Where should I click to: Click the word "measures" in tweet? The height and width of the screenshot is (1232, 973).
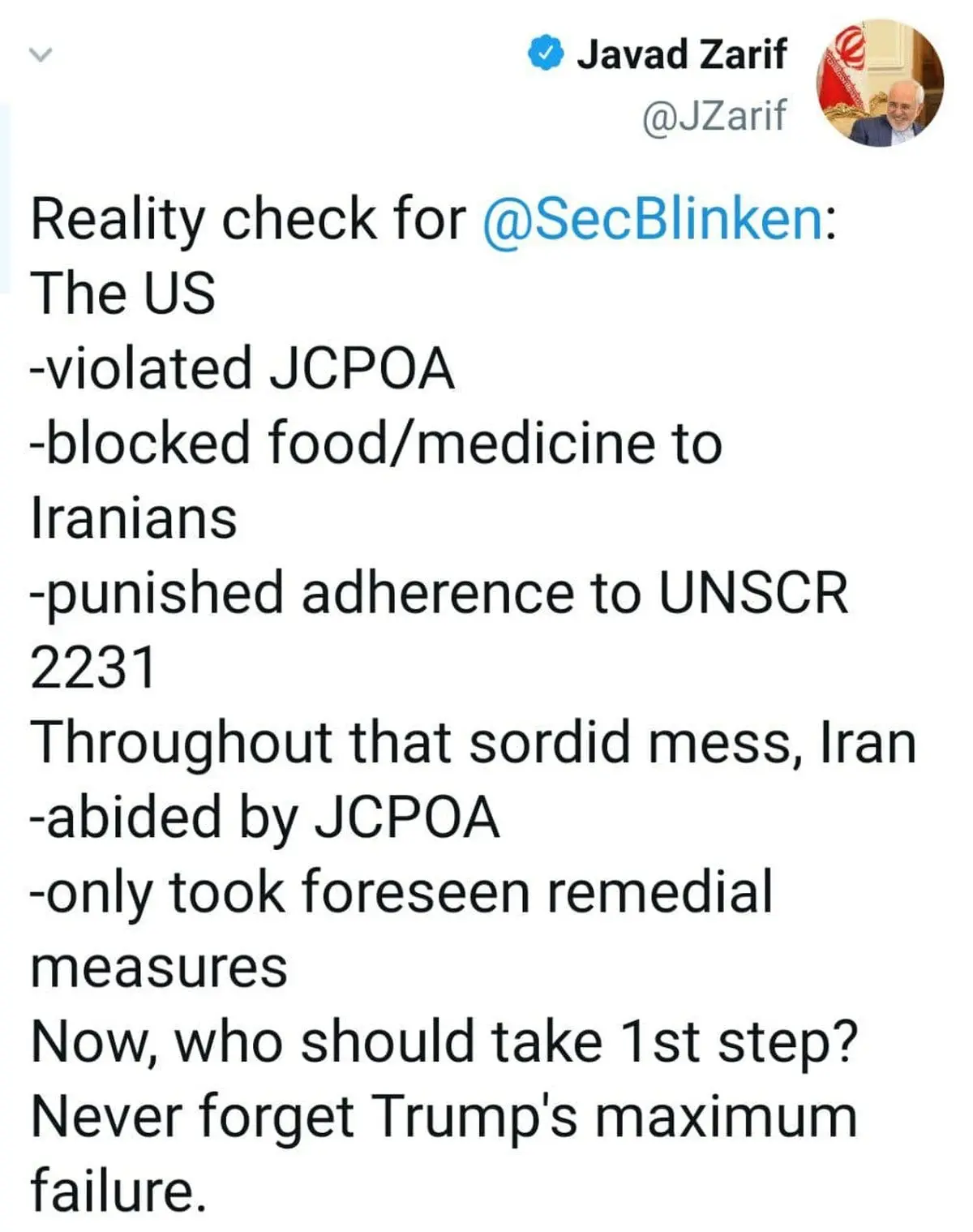click(159, 968)
